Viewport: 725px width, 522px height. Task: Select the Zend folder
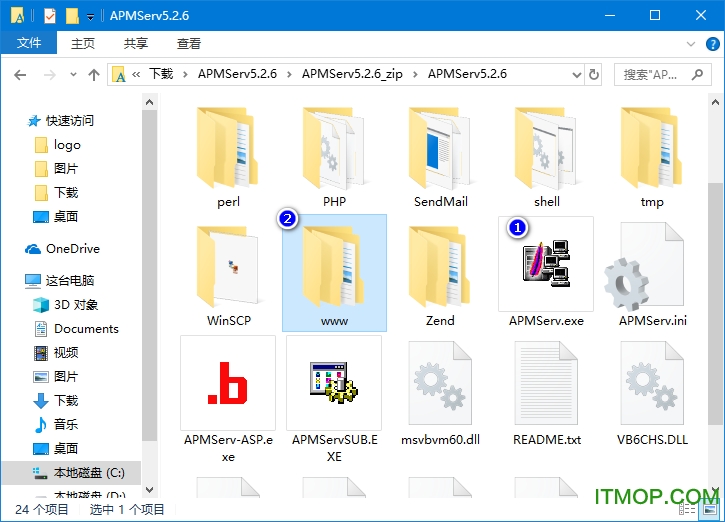[x=440, y=276]
